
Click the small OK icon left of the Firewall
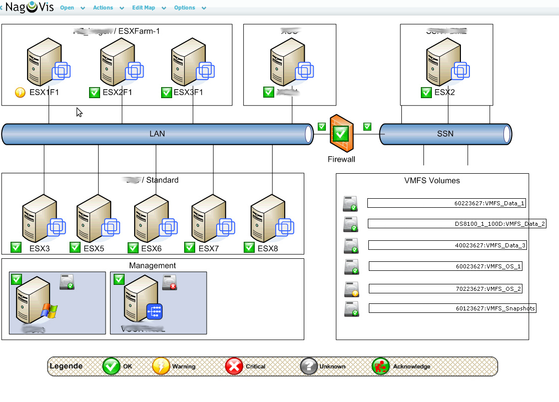[x=322, y=127]
